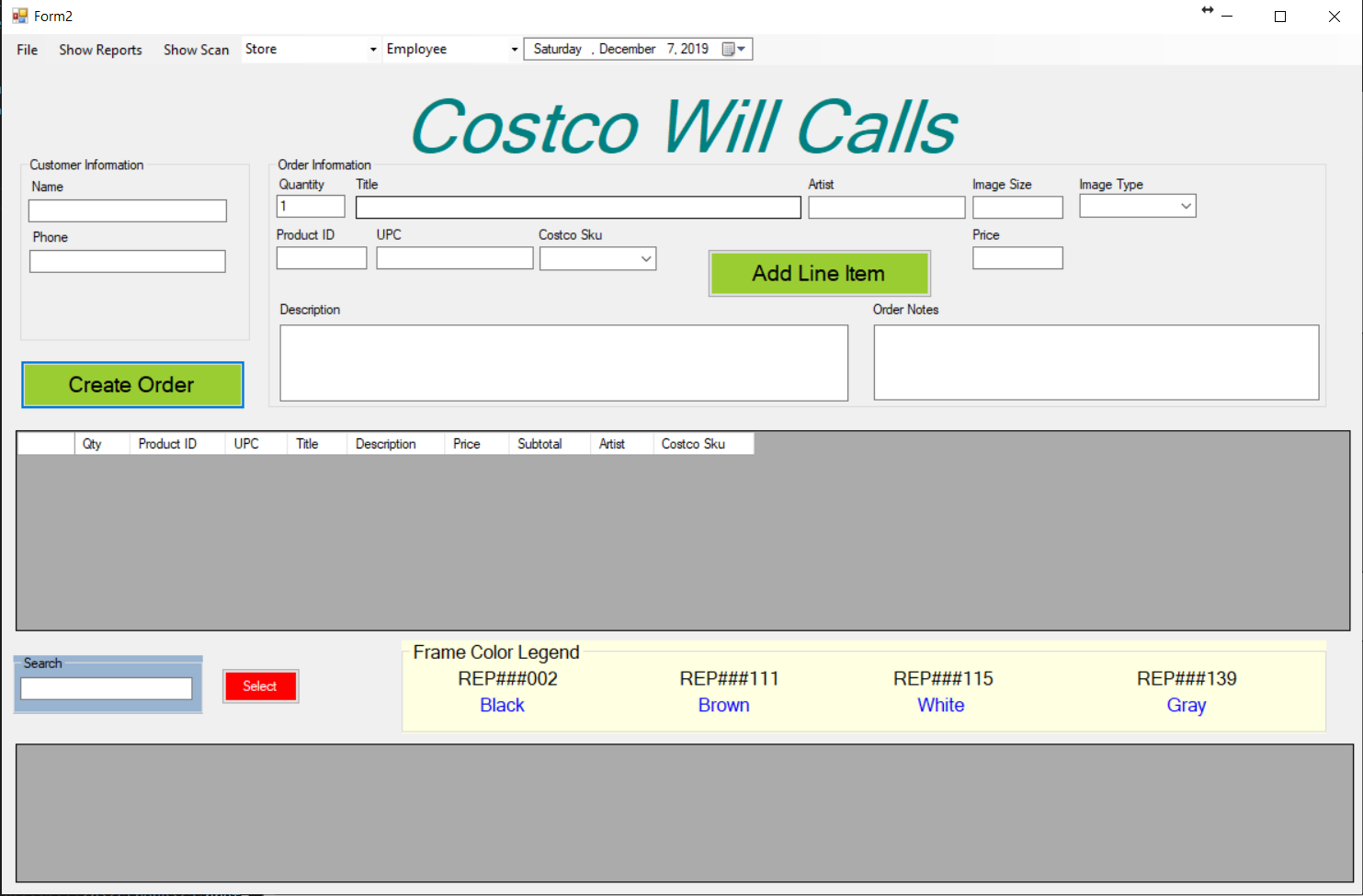Open the Costco Sku dropdown

pyautogui.click(x=646, y=259)
